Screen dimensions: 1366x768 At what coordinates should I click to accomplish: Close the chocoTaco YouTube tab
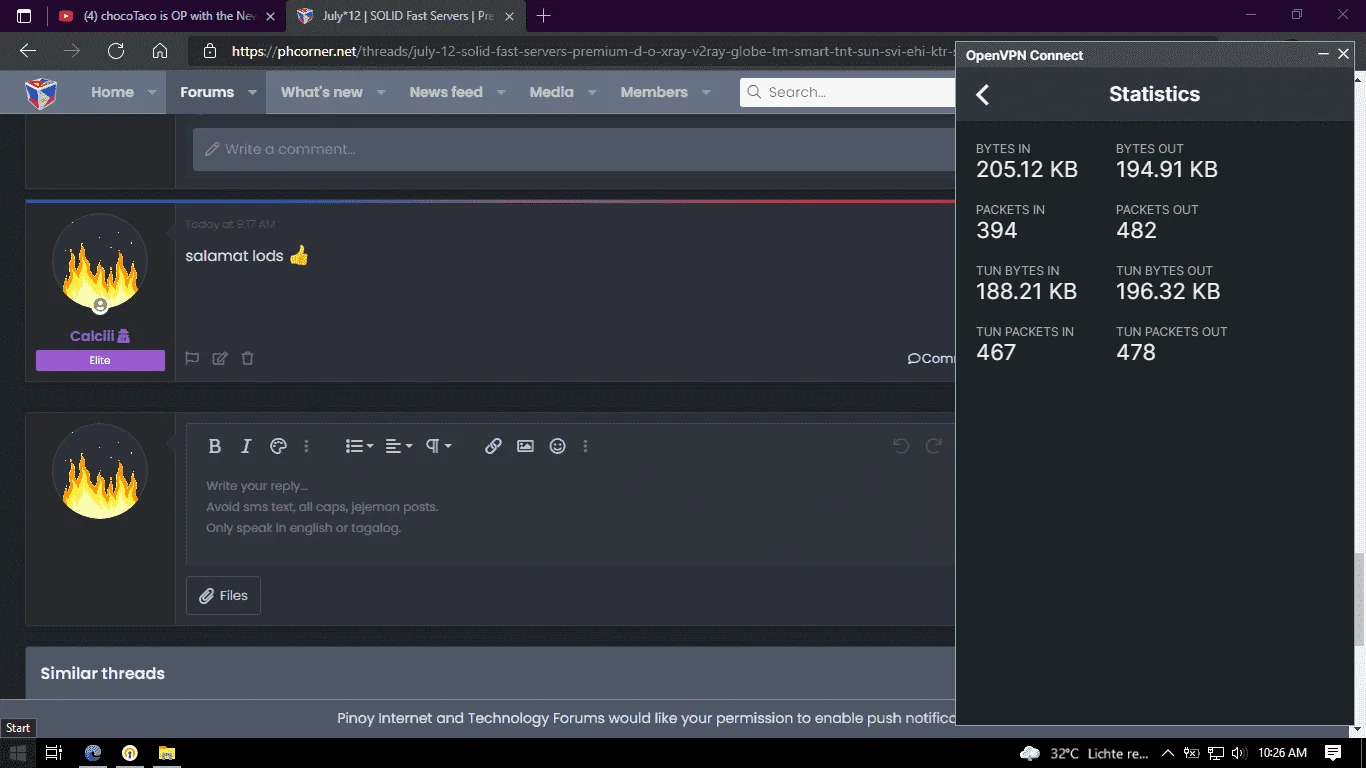pyautogui.click(x=270, y=16)
